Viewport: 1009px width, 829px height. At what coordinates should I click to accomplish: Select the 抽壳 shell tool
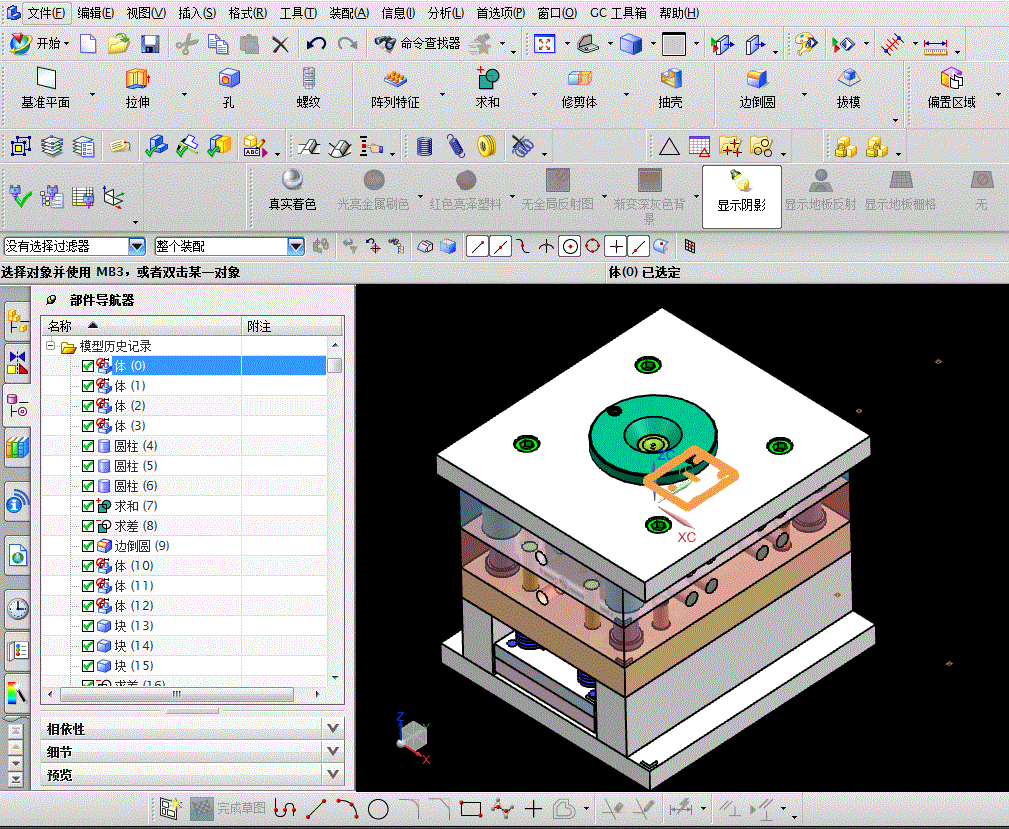[x=670, y=80]
